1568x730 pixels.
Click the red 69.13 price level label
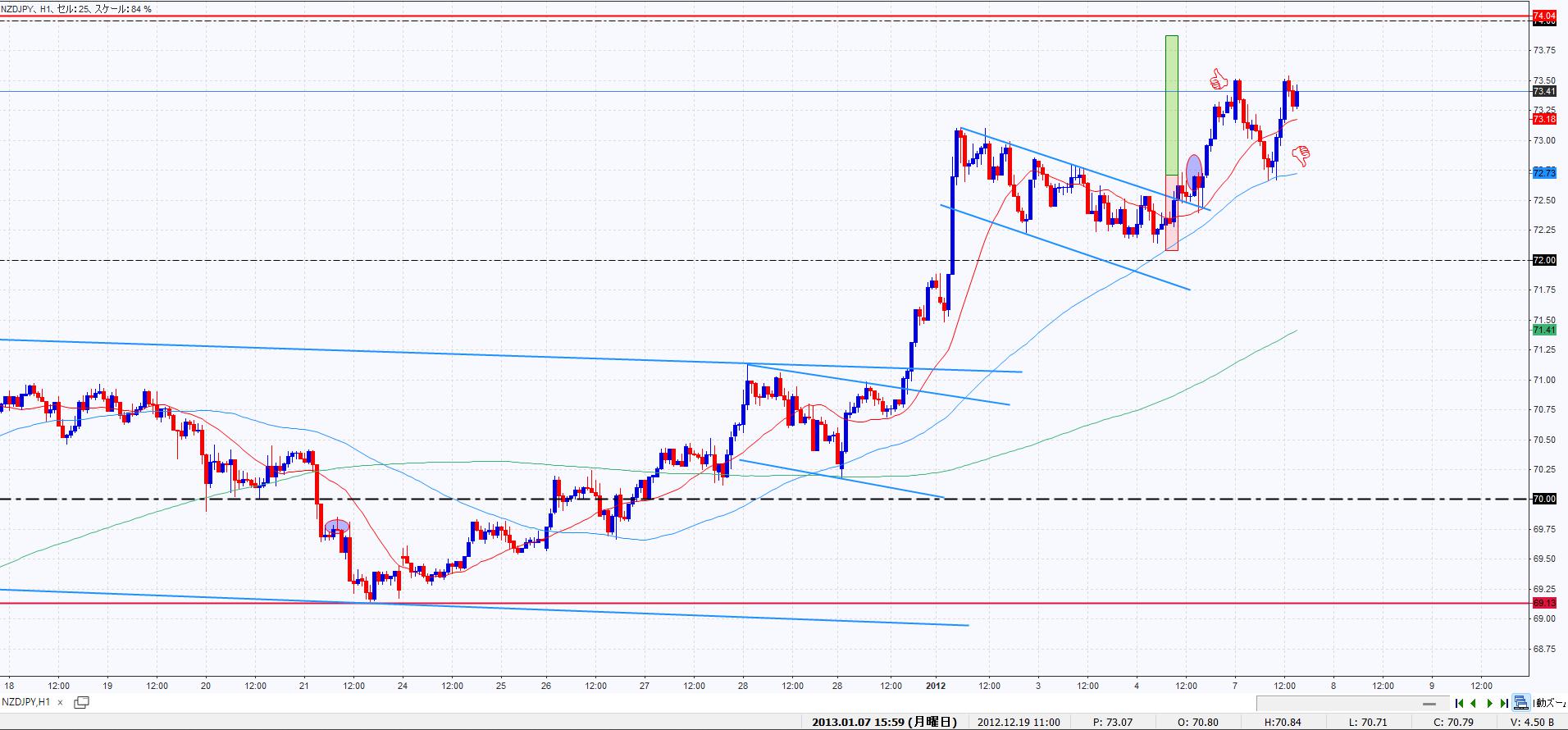pyautogui.click(x=1544, y=603)
